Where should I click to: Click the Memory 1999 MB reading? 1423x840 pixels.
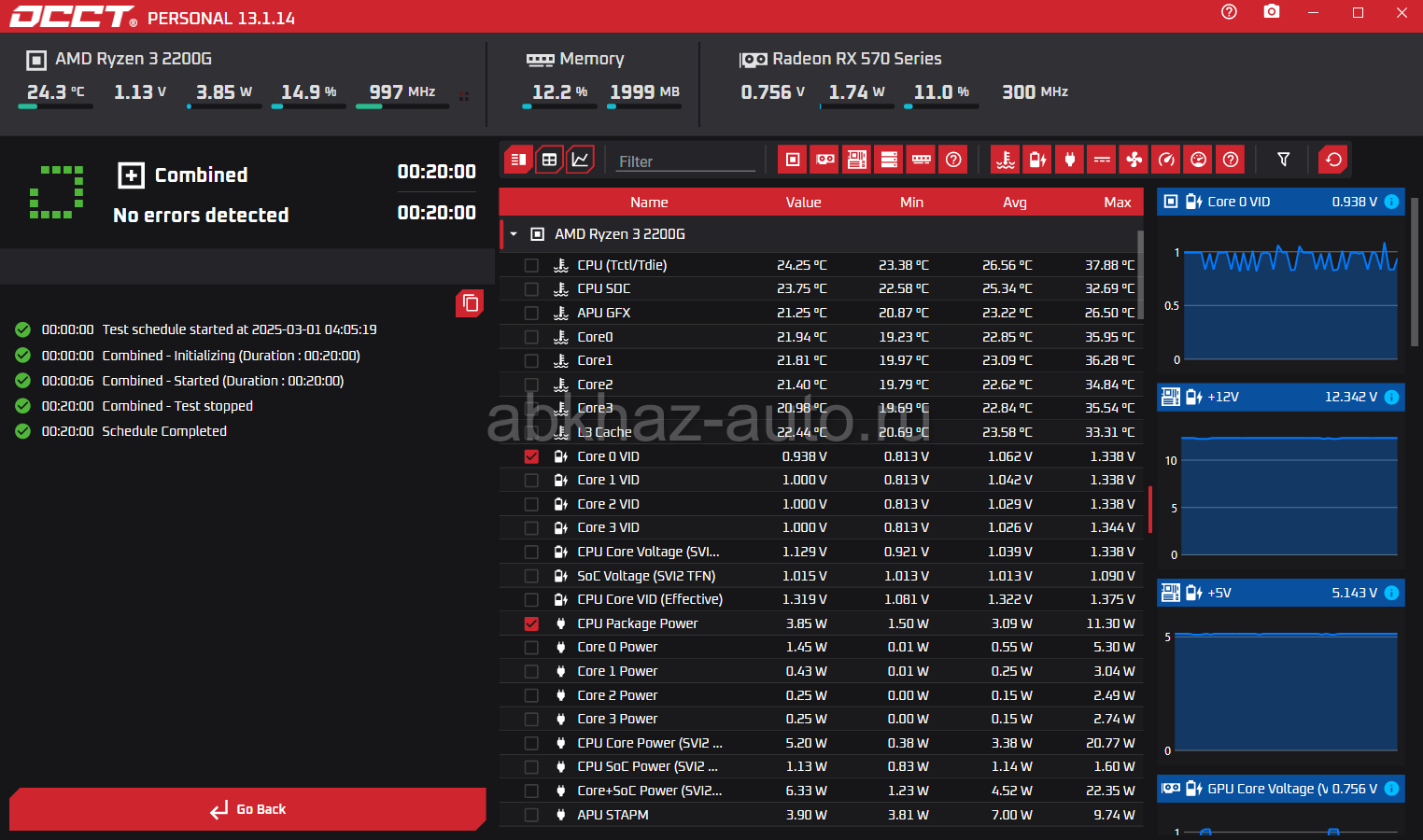pos(644,92)
